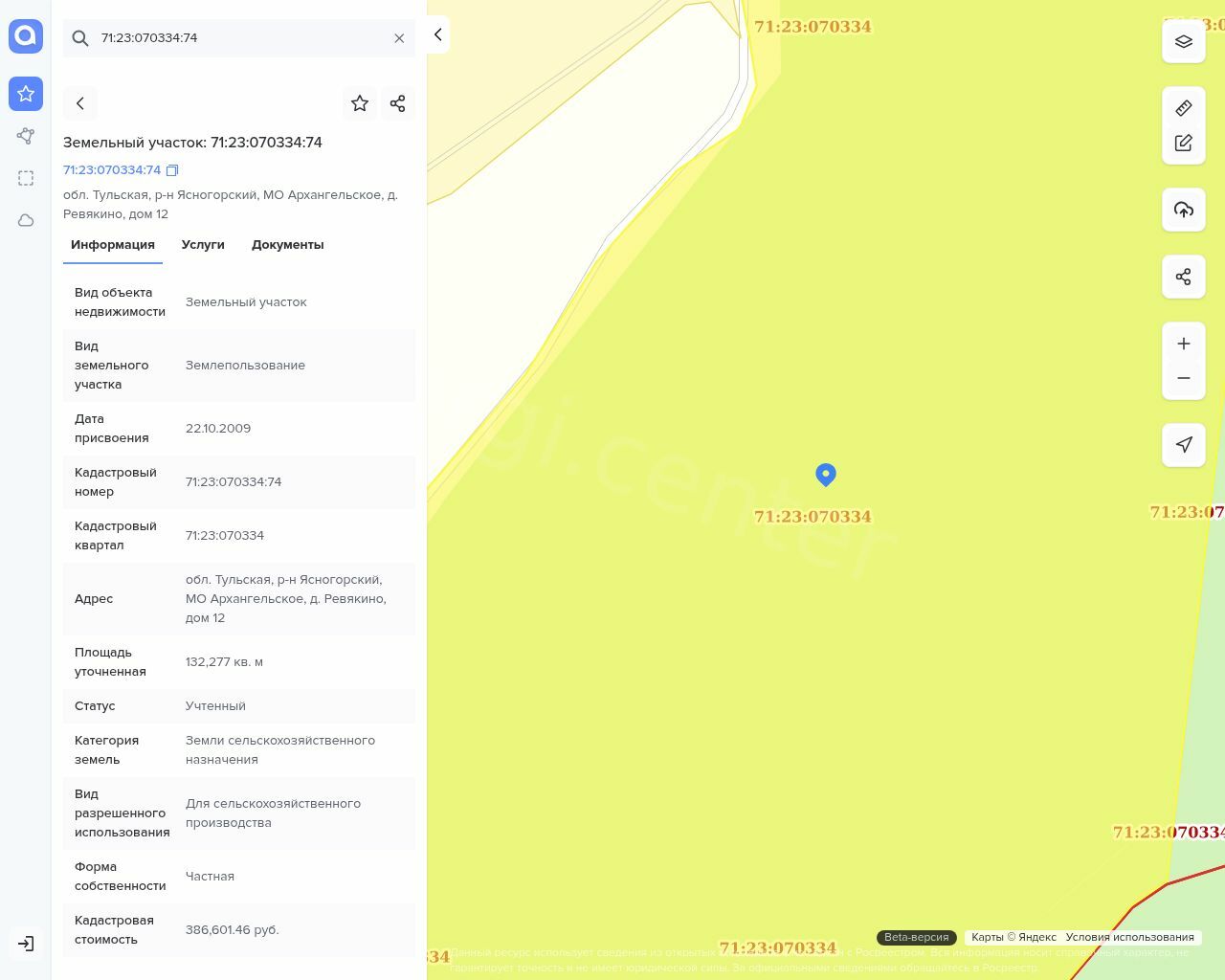This screenshot has width=1225, height=980.
Task: Clear the search field with X
Action: coord(399,38)
